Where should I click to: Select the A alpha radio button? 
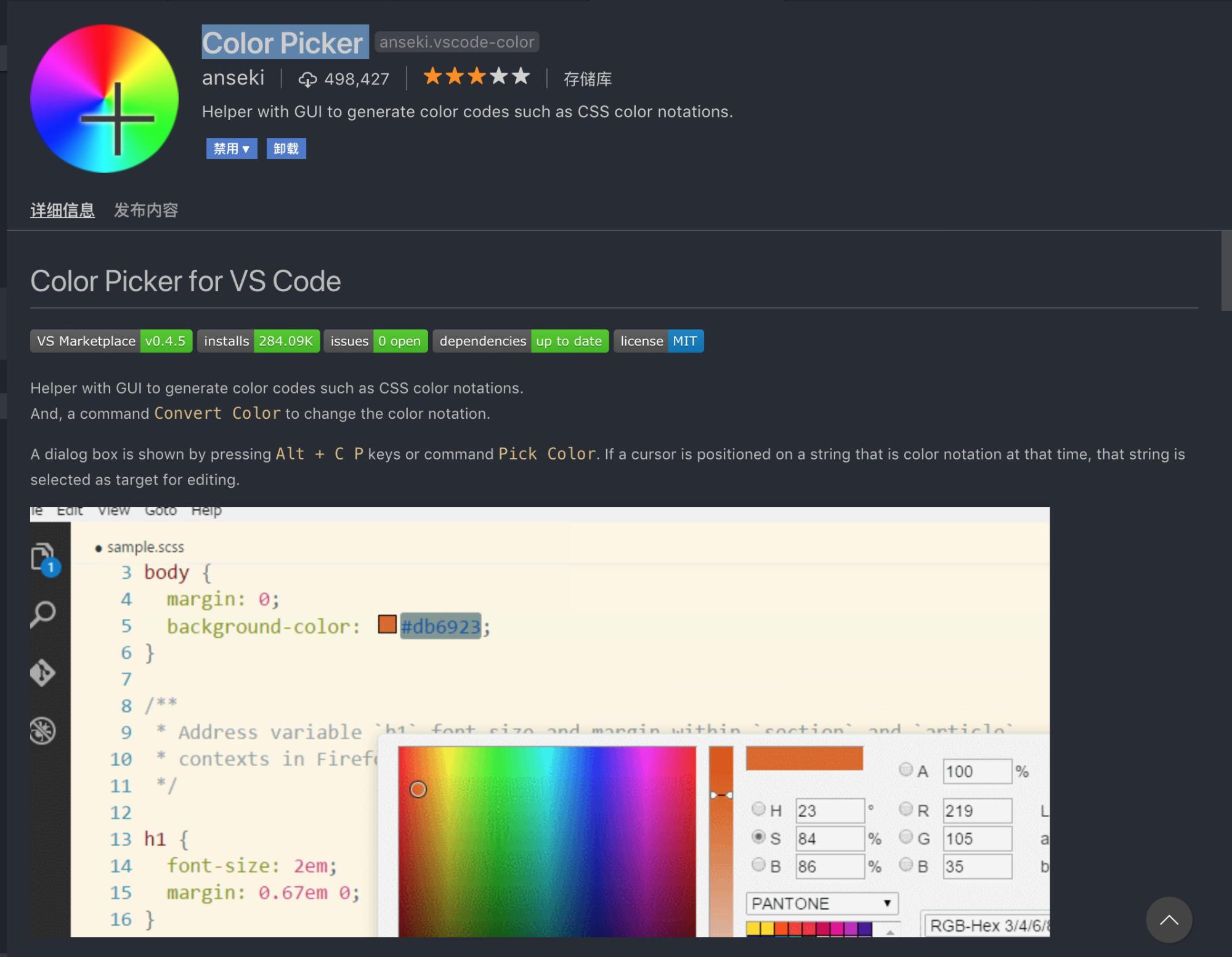[906, 769]
